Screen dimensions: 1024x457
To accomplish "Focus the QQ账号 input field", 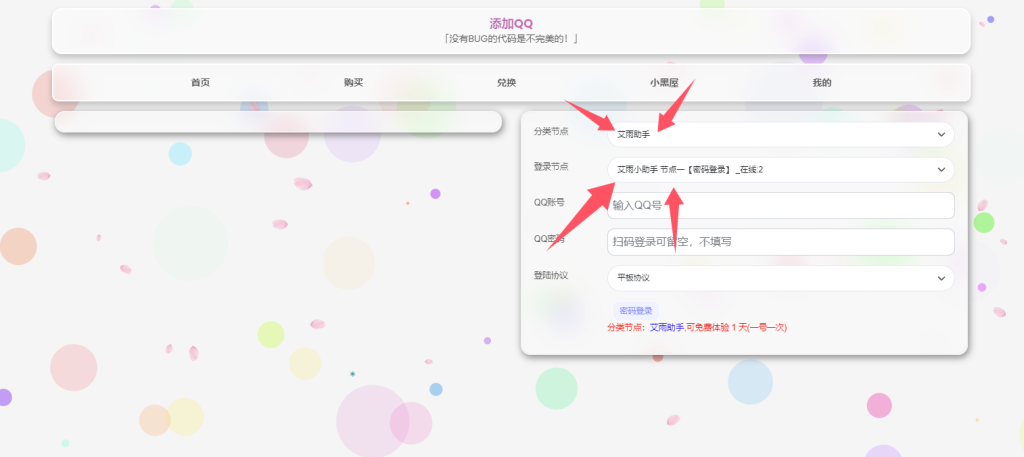I will coord(780,206).
